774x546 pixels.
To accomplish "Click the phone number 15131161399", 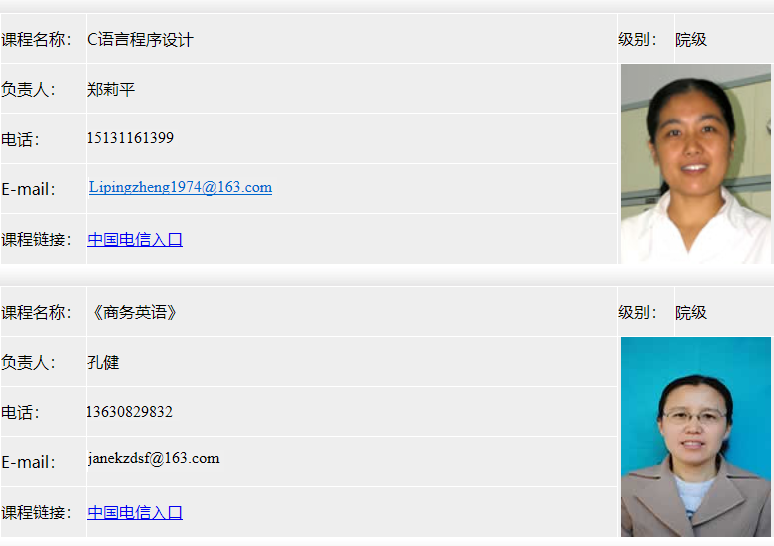I will [130, 138].
